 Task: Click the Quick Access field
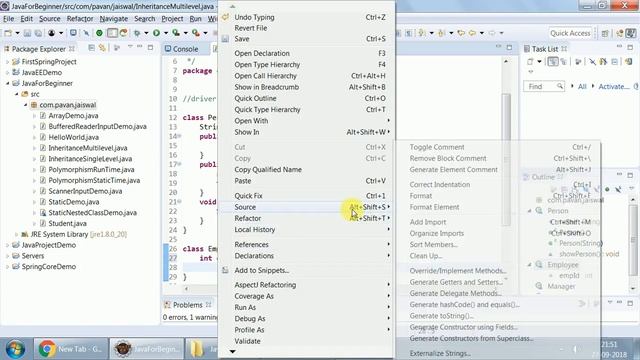click(x=570, y=33)
